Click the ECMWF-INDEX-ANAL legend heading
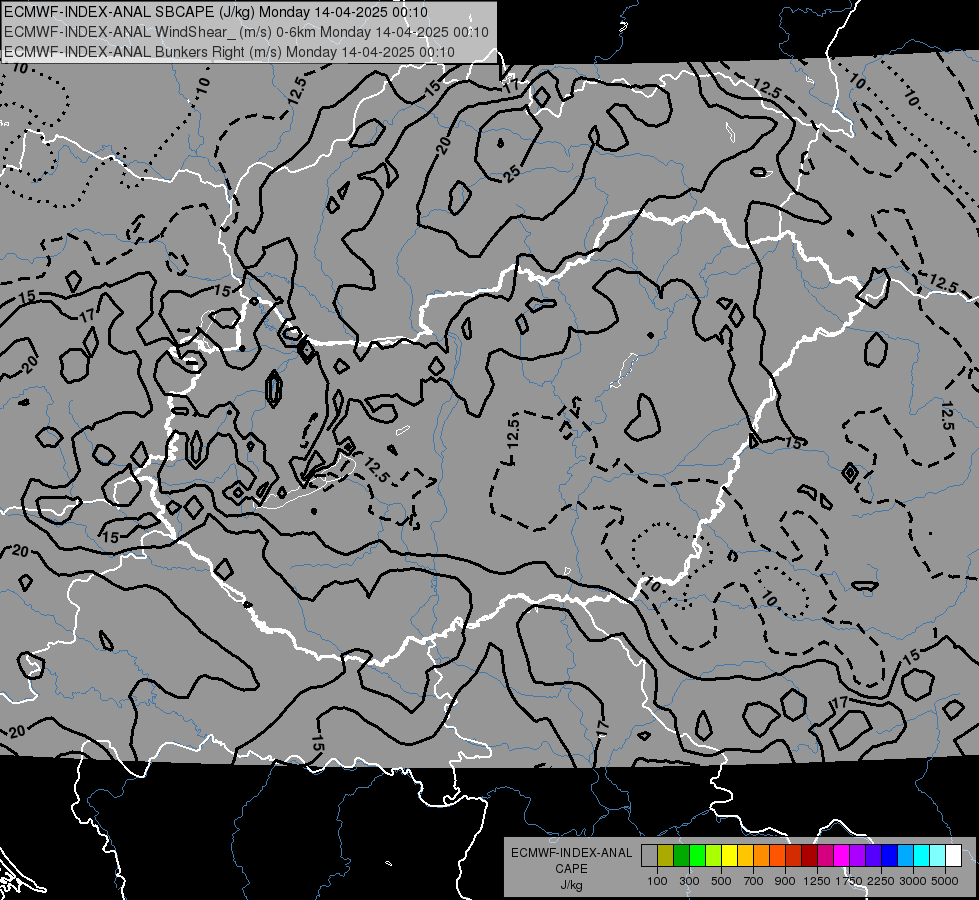 571,853
